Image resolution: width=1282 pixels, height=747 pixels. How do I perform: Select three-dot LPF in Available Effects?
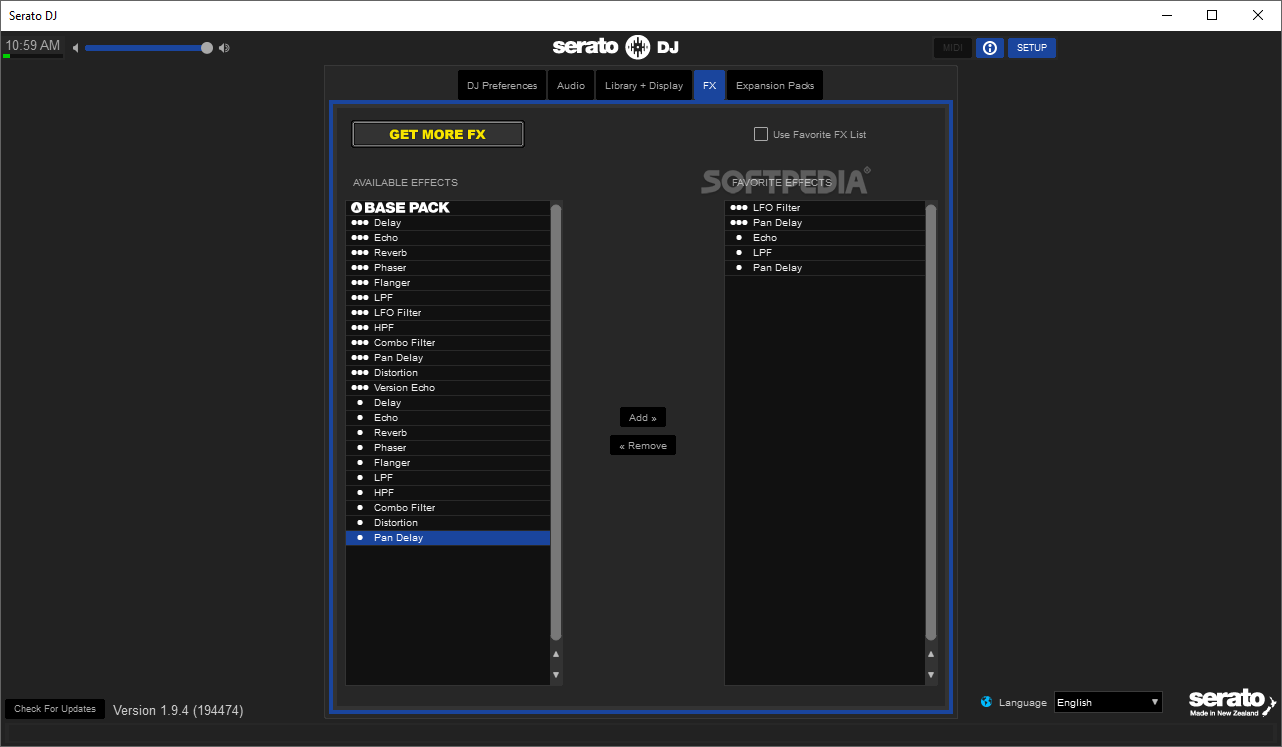pos(448,298)
